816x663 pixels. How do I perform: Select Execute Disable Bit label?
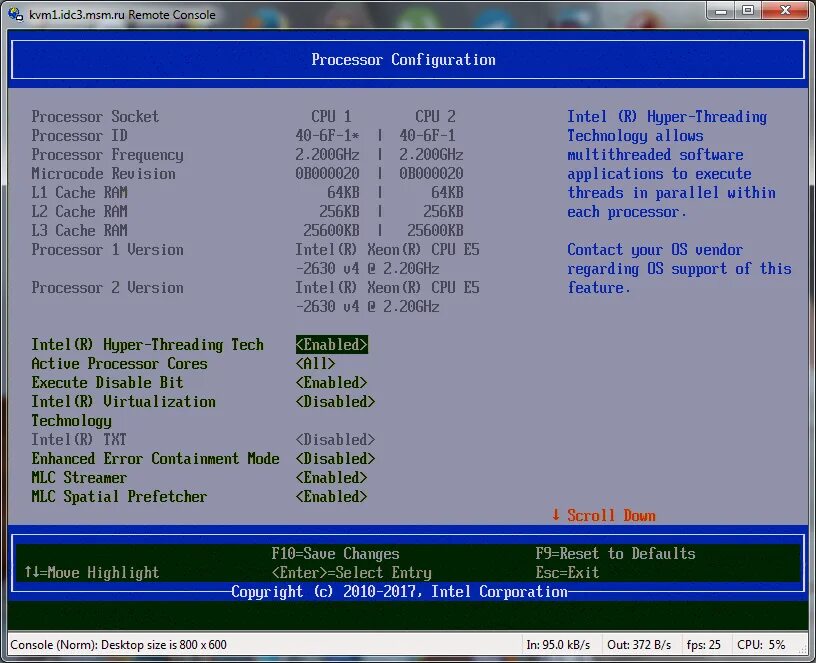107,382
